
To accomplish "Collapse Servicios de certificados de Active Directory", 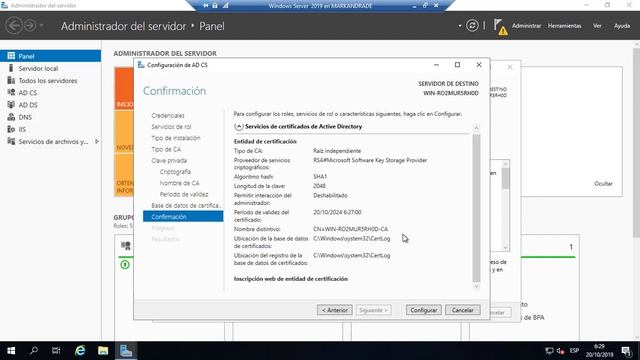I will [x=239, y=127].
